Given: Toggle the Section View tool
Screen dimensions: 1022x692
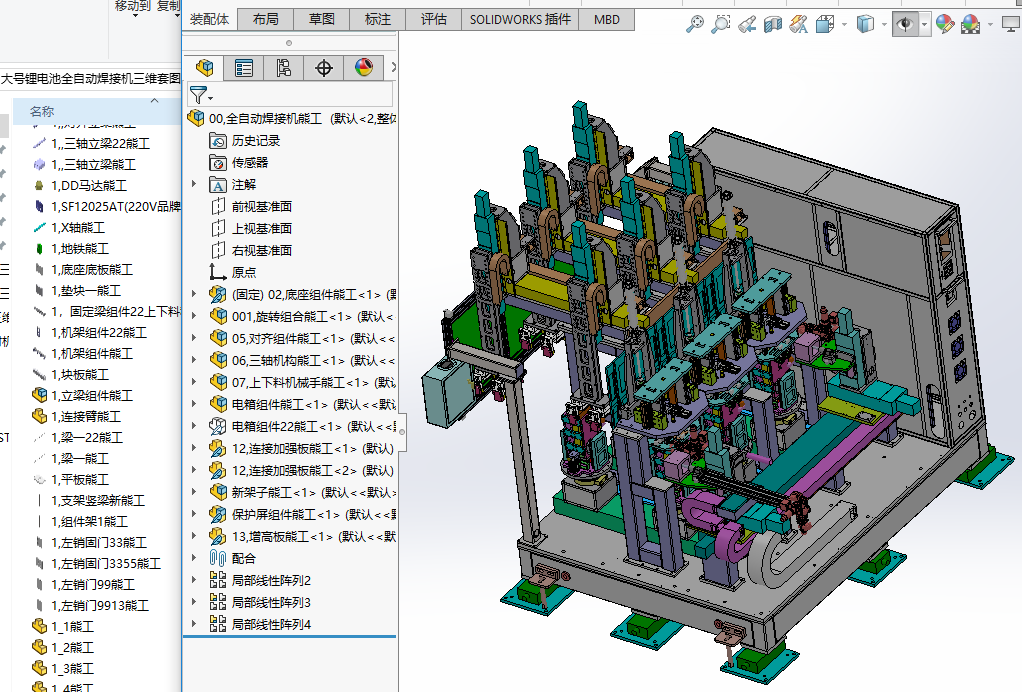Looking at the screenshot, I should (x=772, y=25).
